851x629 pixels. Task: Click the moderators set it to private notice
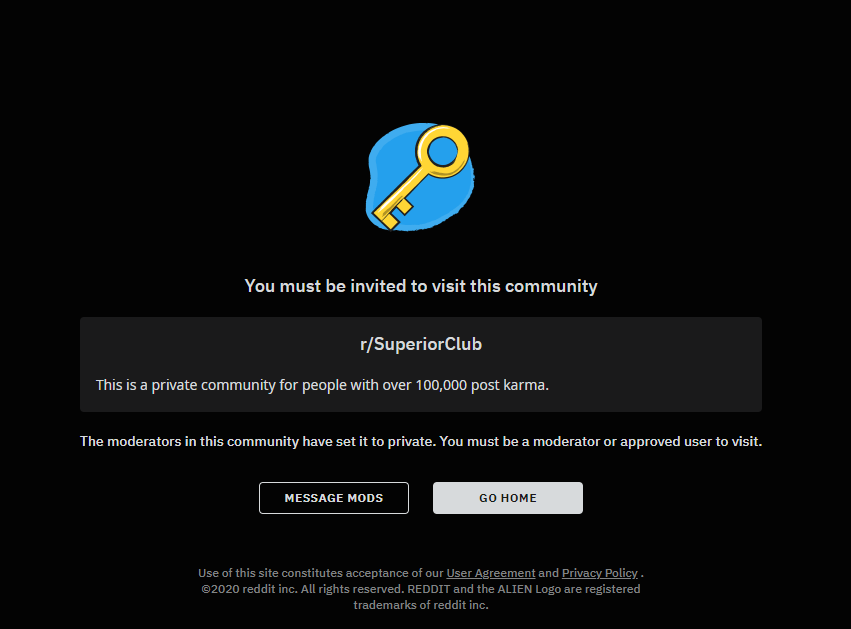[x=421, y=441]
